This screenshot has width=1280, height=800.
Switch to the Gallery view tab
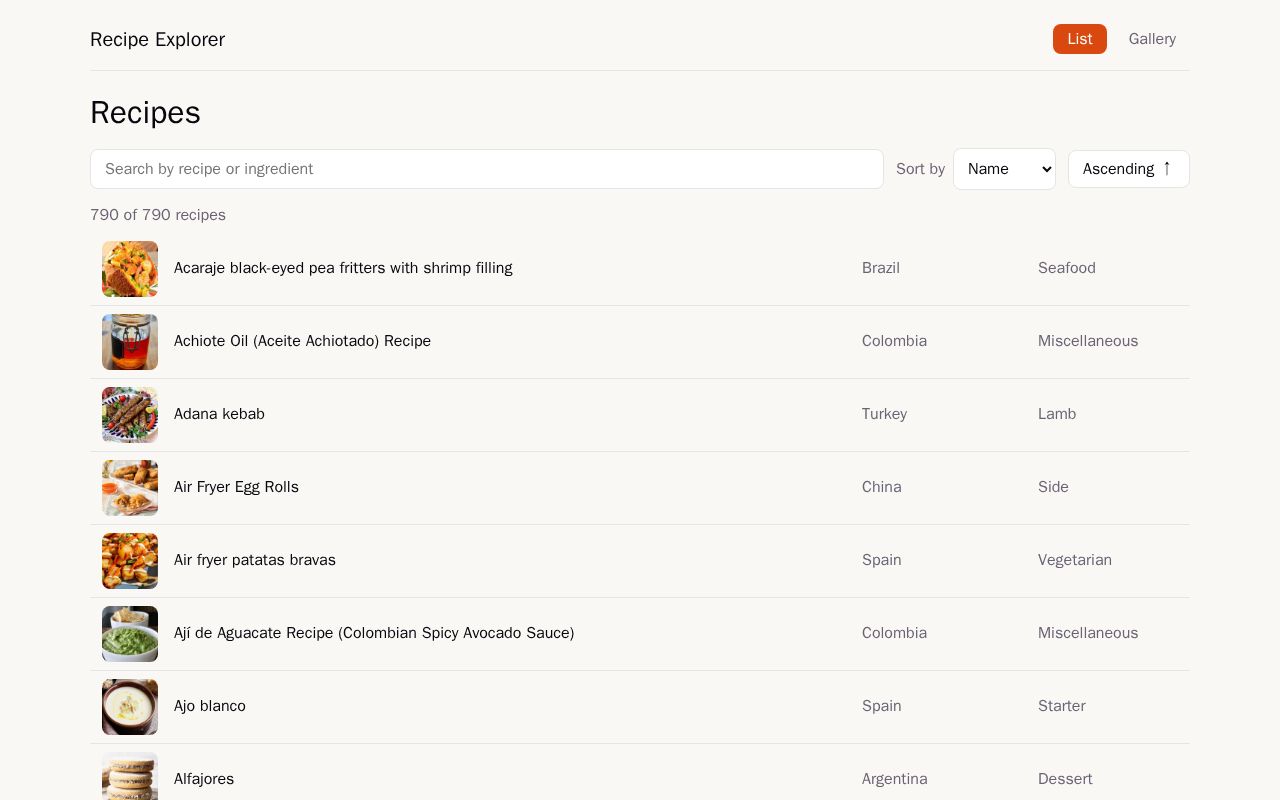(x=1152, y=39)
